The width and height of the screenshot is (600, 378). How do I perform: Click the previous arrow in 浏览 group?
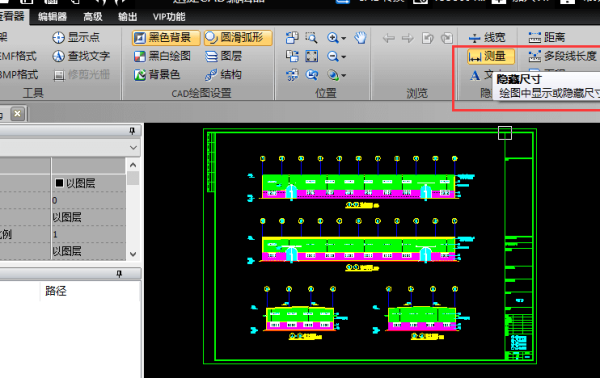coord(389,38)
